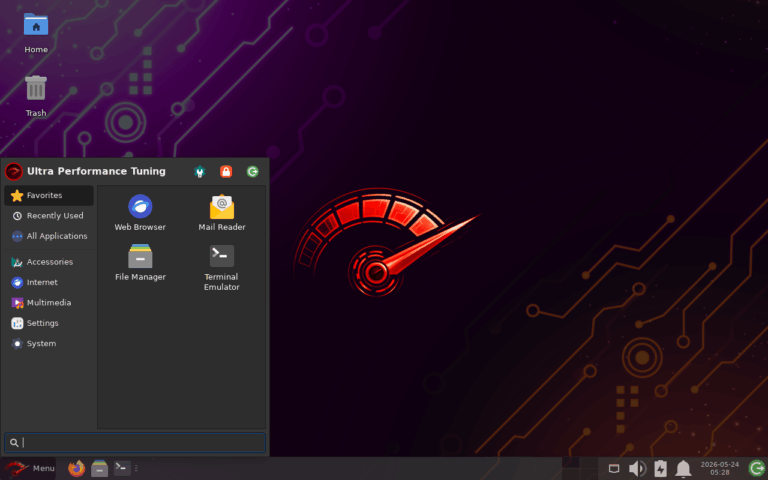Click the display tray icon
Screen dimensions: 768x480
tap(614, 469)
